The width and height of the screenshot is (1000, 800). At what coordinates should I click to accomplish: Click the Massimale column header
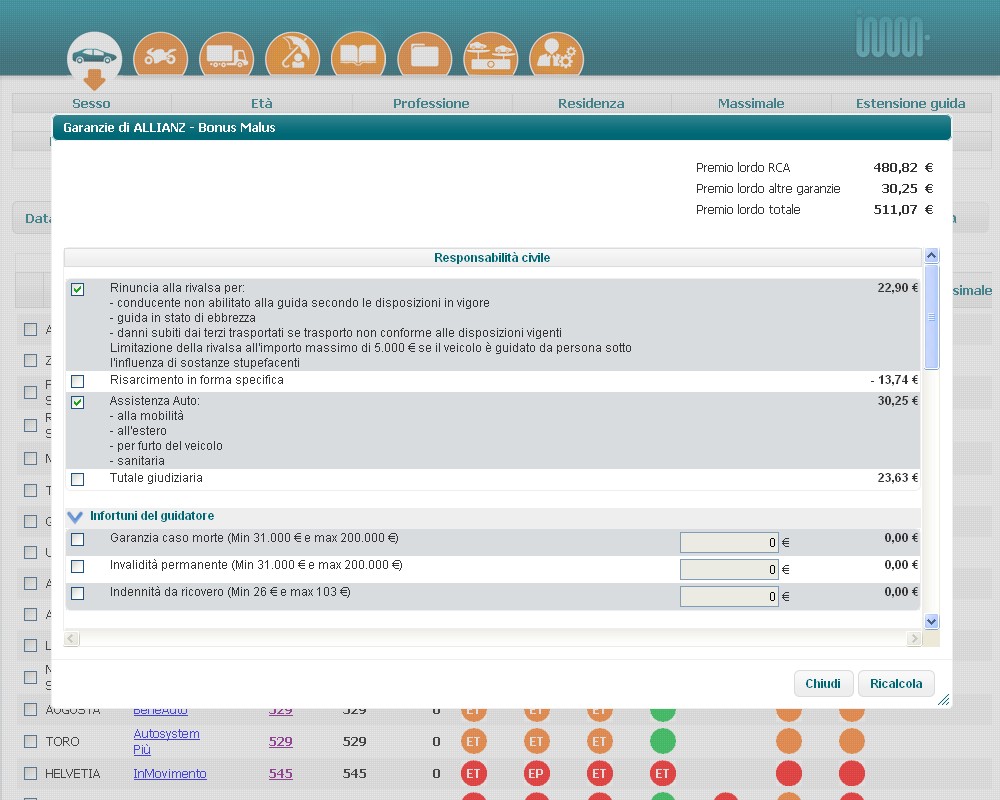pos(751,103)
